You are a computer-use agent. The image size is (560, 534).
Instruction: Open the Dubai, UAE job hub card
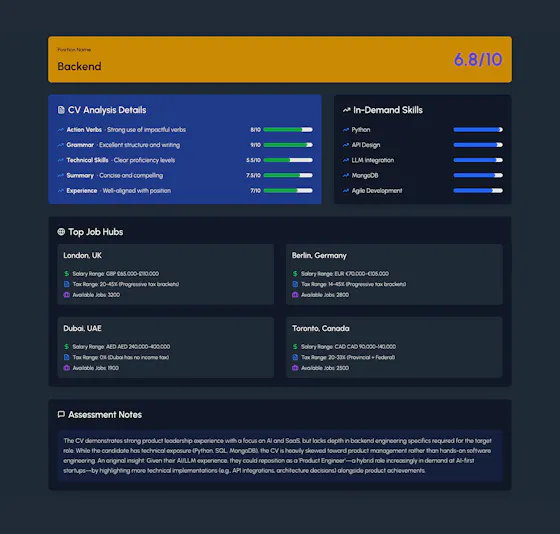coord(166,348)
